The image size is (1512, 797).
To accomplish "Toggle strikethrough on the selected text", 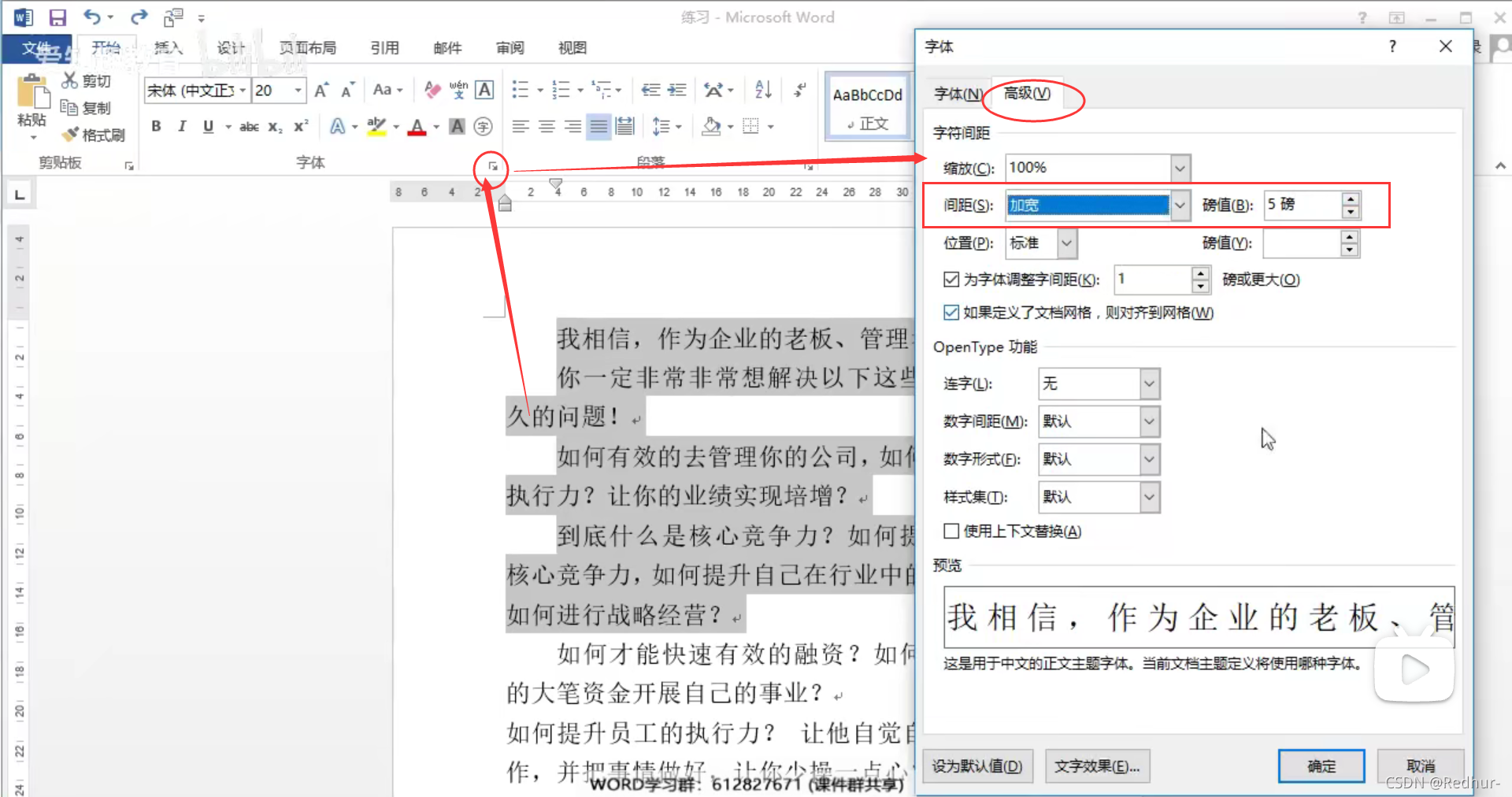I will point(249,126).
